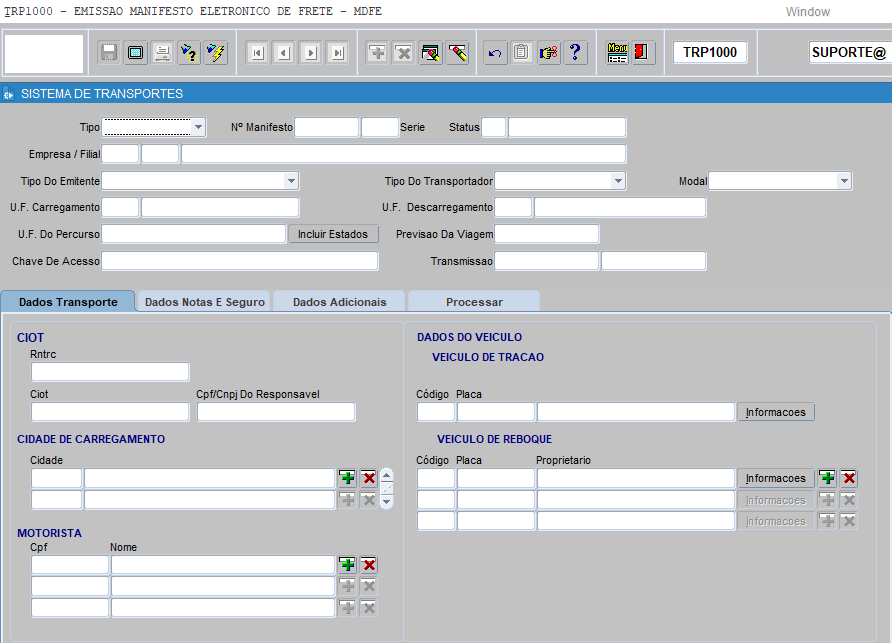The width and height of the screenshot is (892, 643).
Task: Click the Incluir Estados button
Action: (333, 234)
